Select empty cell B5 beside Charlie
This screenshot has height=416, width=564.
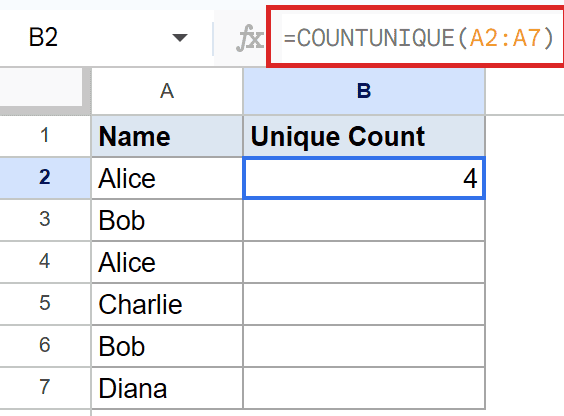click(x=364, y=304)
